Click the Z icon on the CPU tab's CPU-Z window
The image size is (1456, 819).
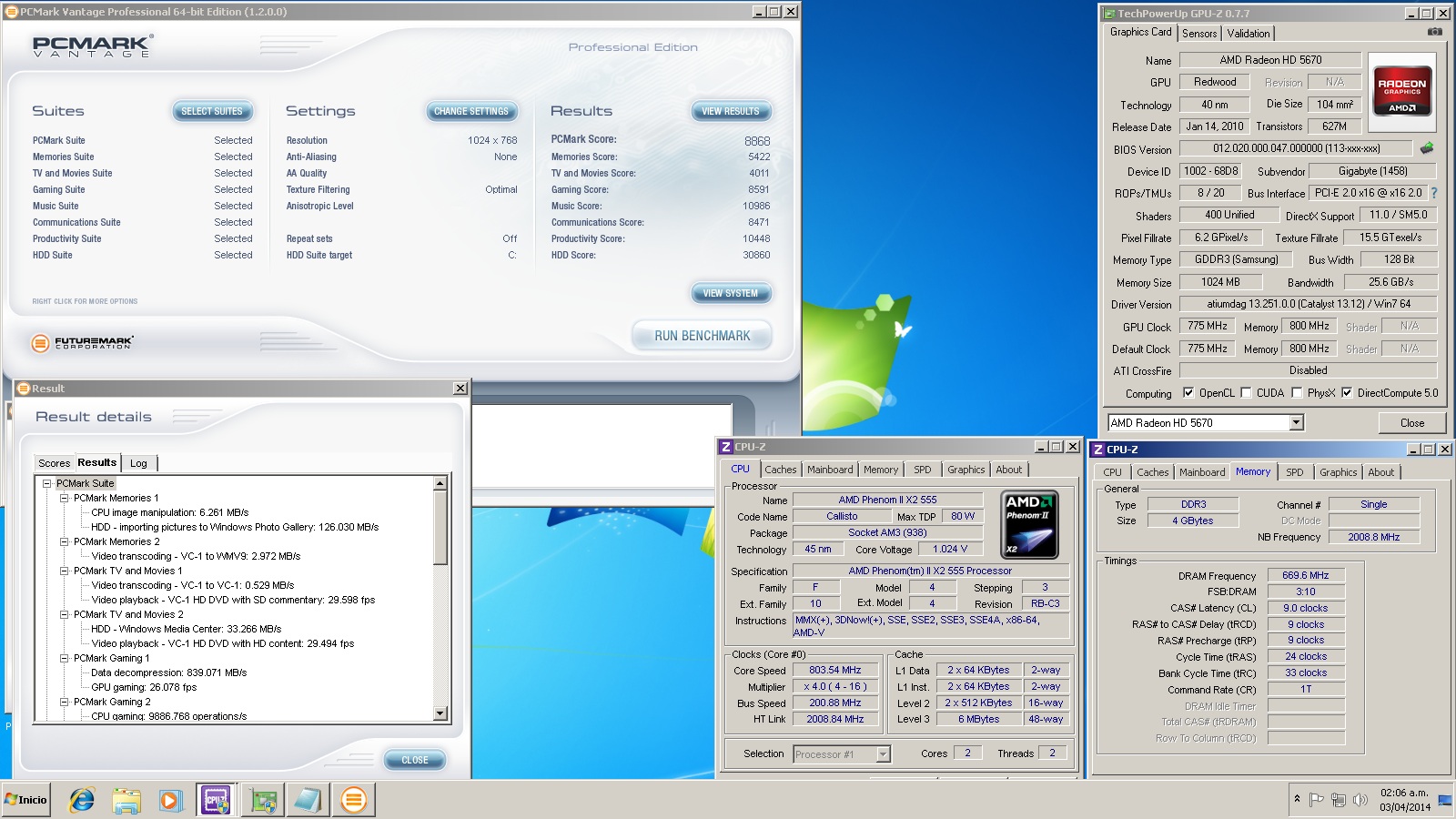click(x=725, y=447)
